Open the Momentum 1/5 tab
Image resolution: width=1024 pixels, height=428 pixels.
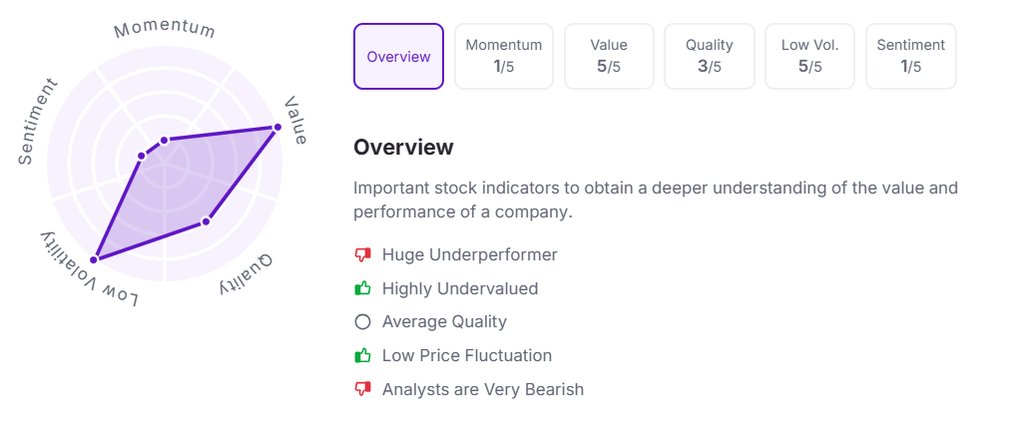click(504, 57)
